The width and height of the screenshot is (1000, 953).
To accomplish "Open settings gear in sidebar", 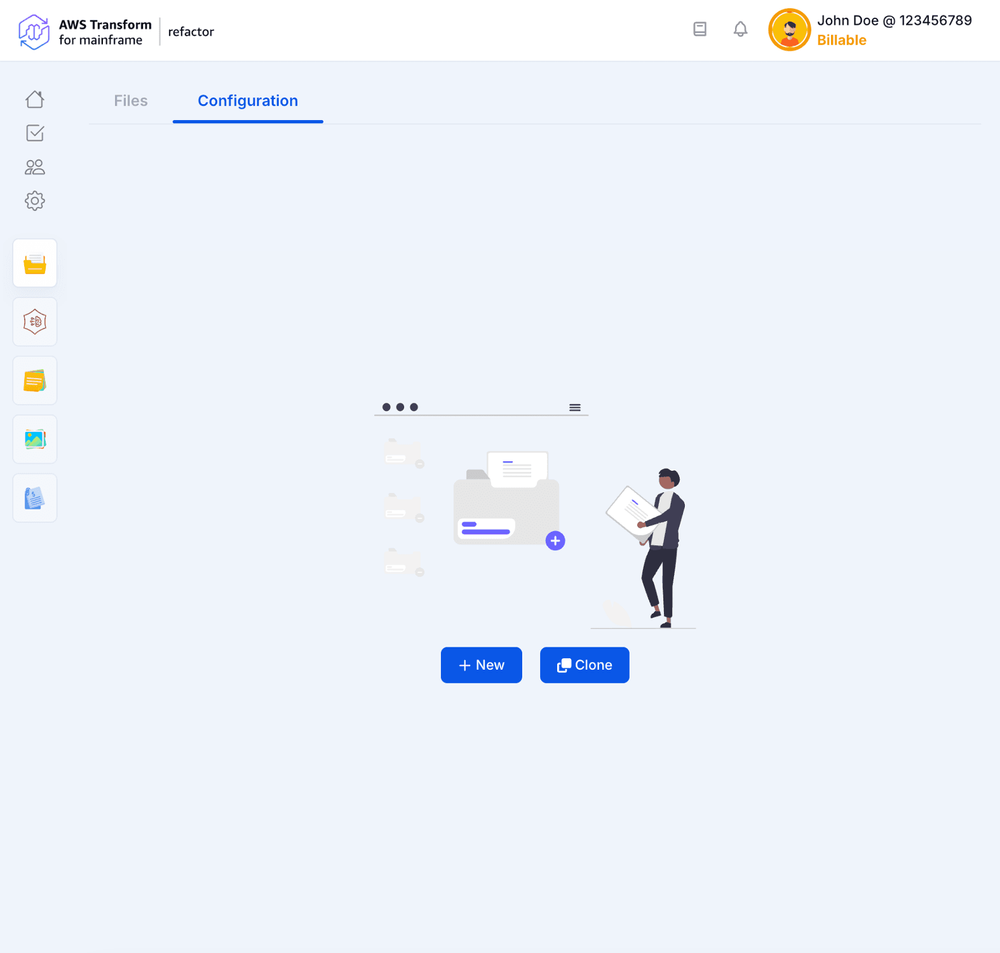I will 35,201.
